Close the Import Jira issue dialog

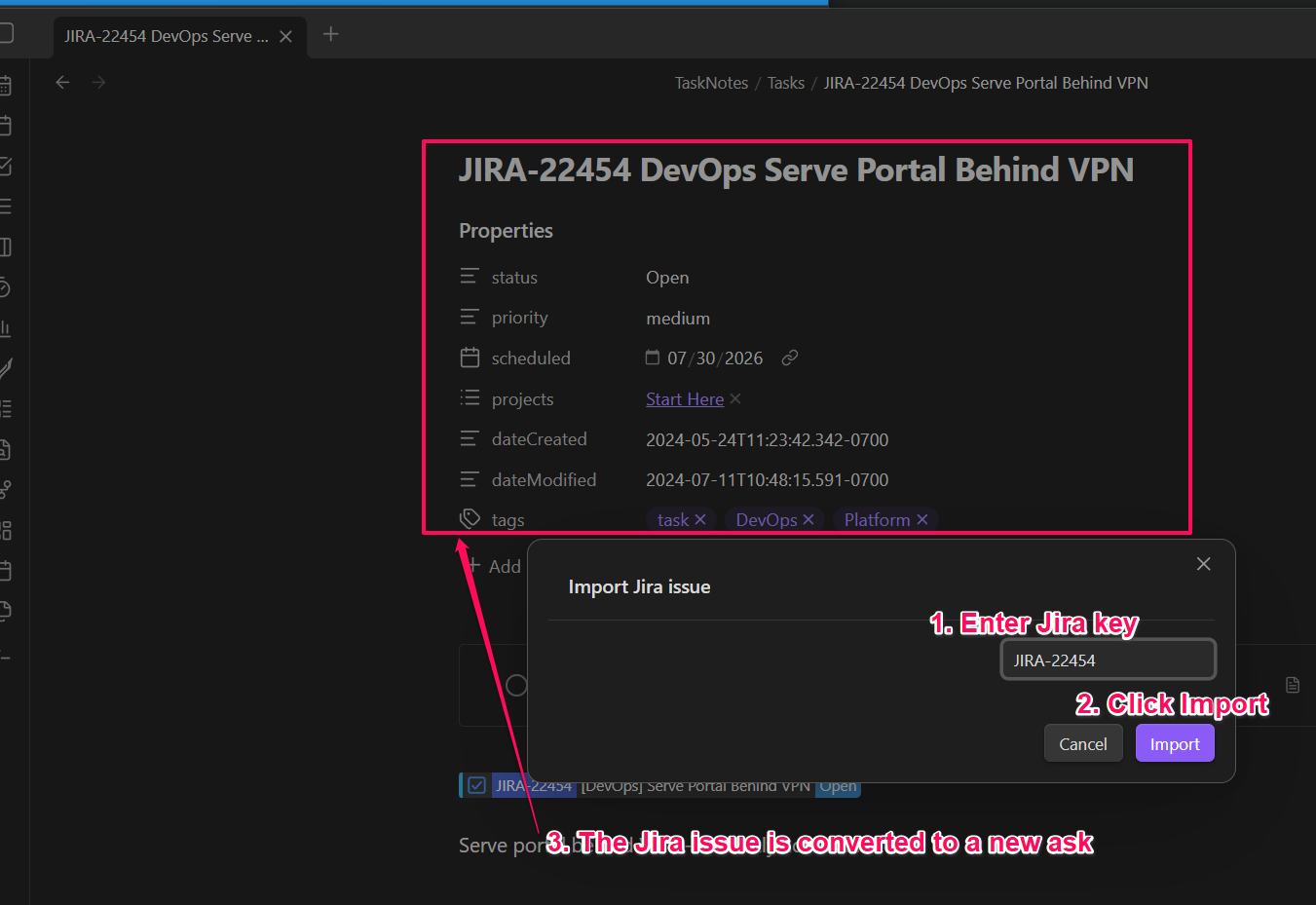click(1204, 564)
